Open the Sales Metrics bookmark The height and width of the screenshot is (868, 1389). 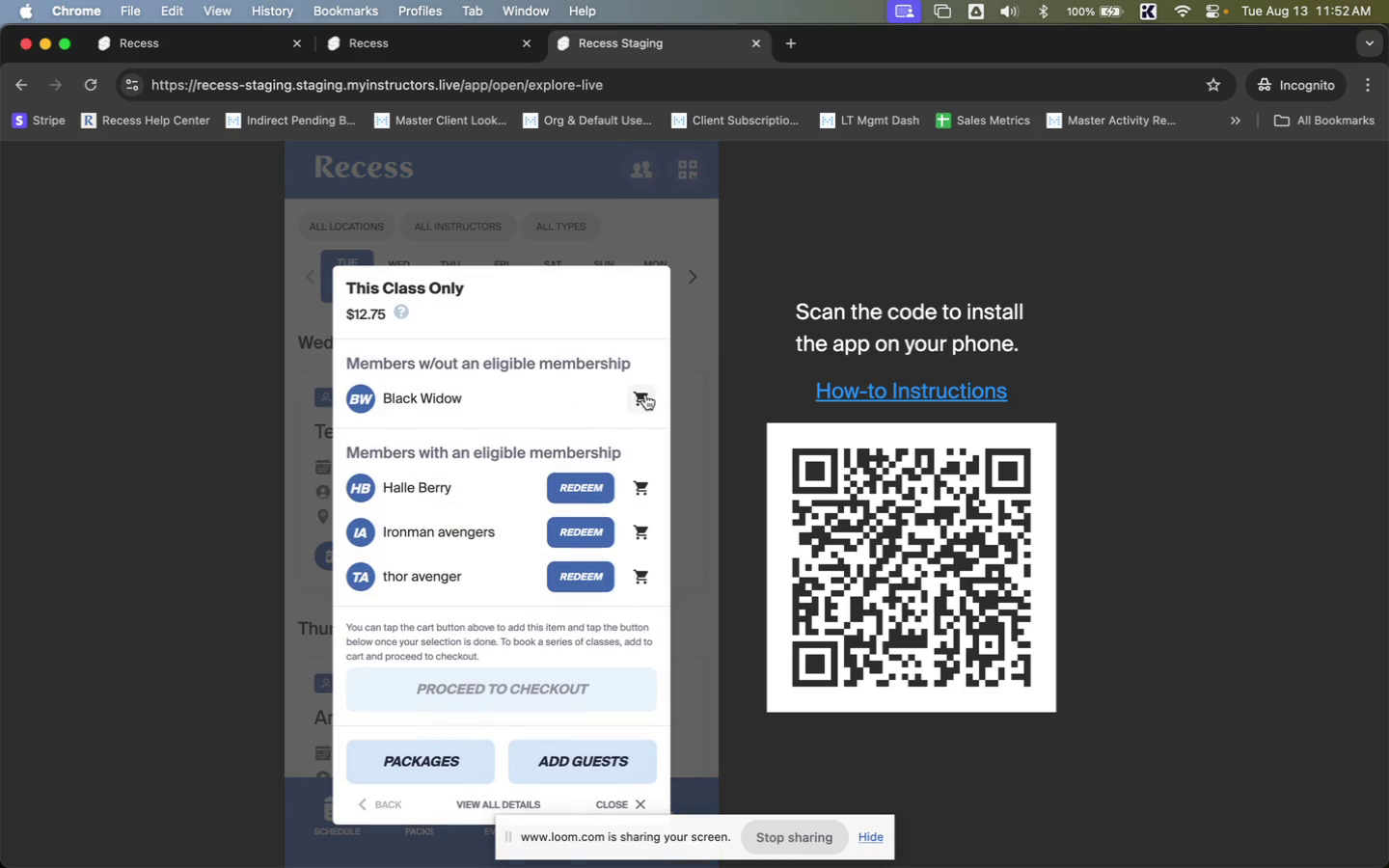click(983, 121)
